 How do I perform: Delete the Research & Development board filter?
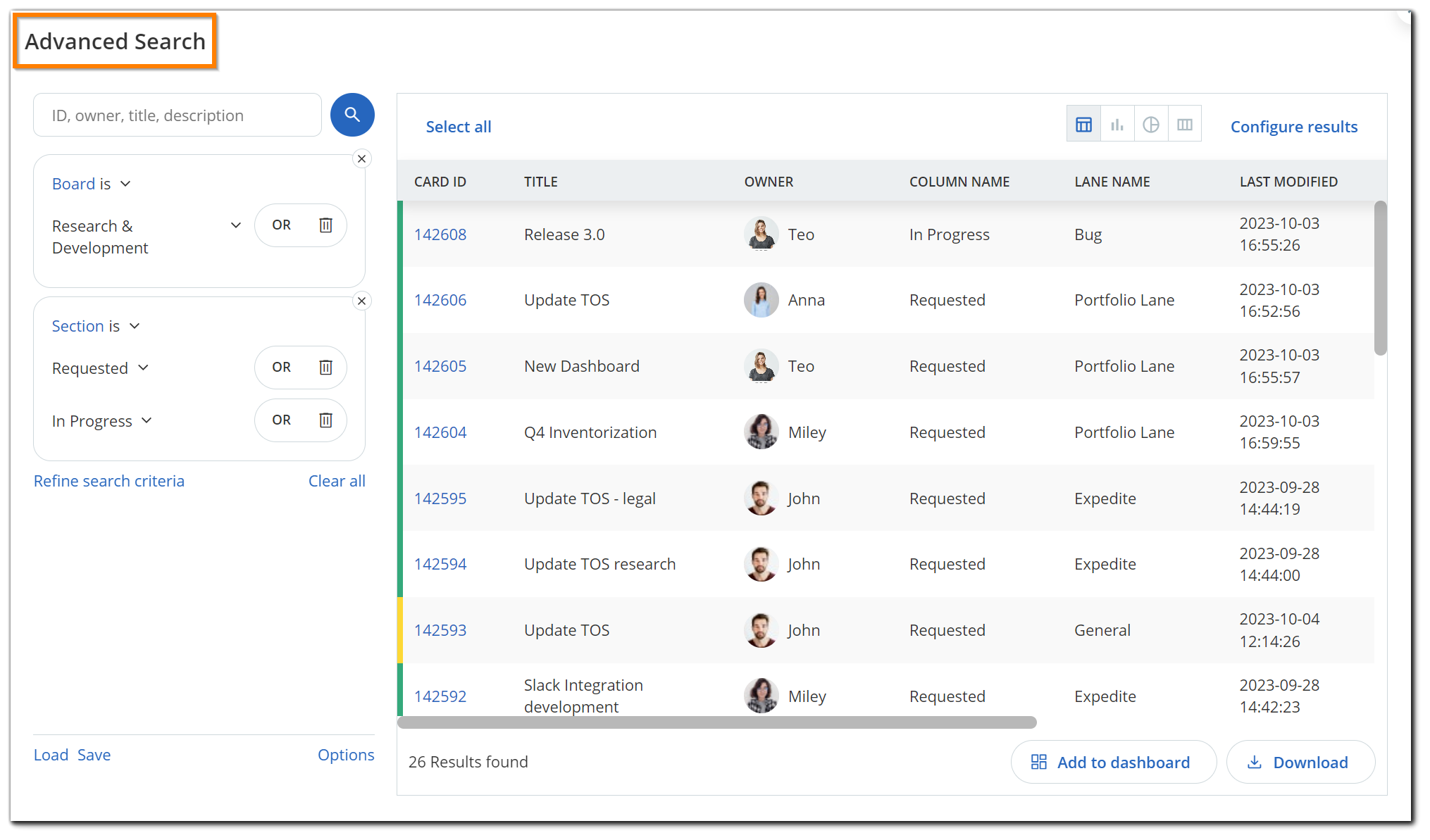tap(325, 225)
